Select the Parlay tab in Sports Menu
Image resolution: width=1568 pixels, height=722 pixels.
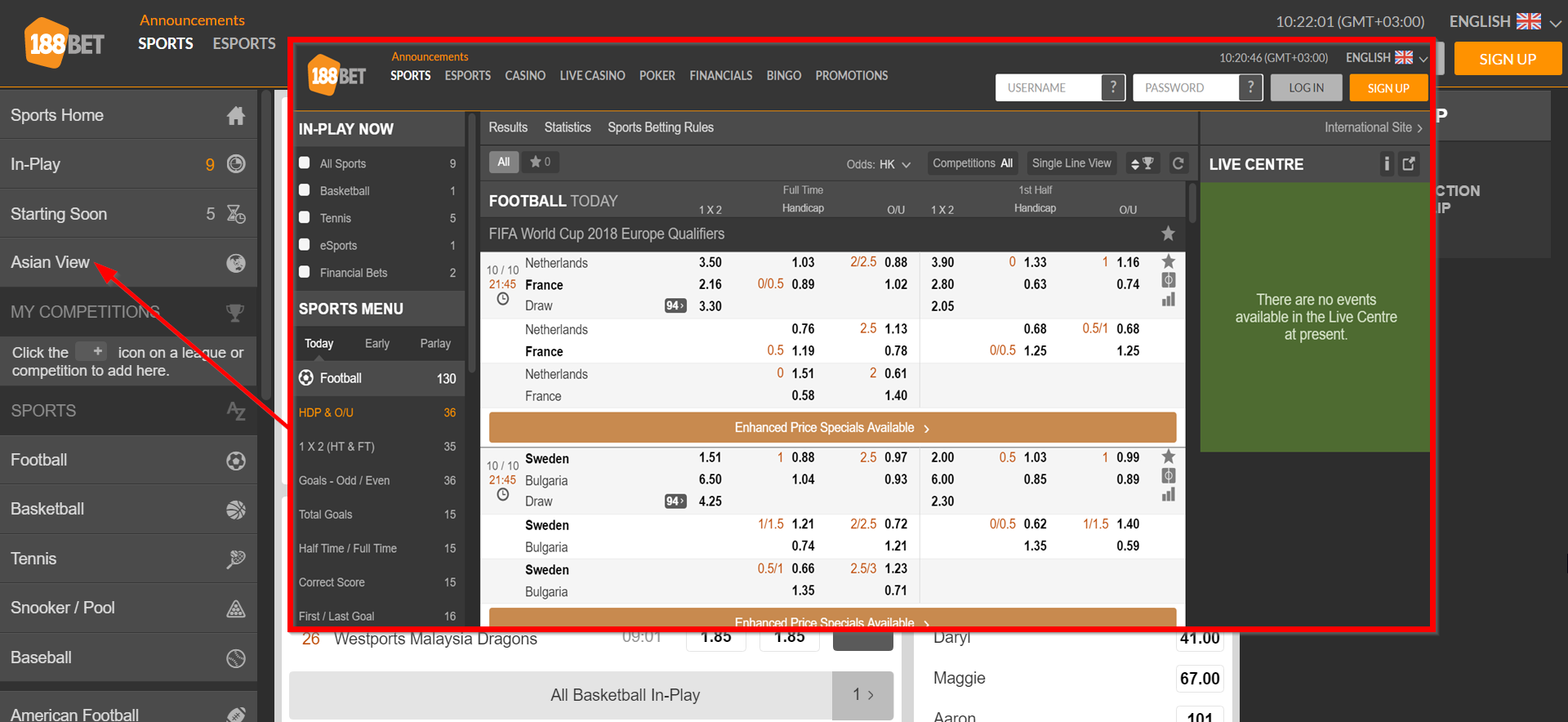[435, 344]
